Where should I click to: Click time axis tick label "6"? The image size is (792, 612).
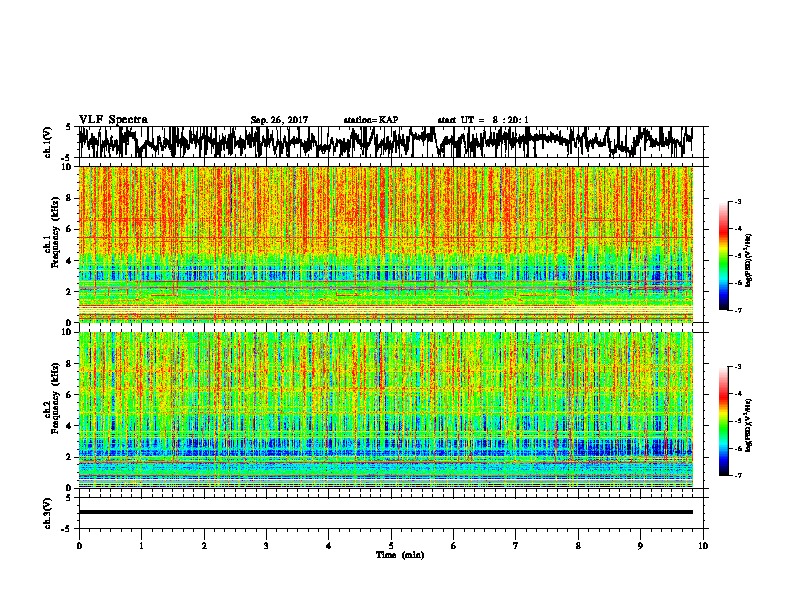coord(453,545)
